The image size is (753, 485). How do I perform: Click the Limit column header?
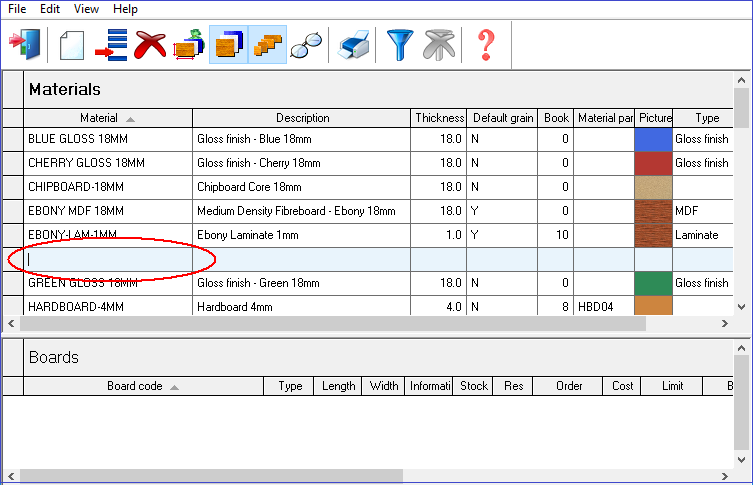click(x=672, y=386)
